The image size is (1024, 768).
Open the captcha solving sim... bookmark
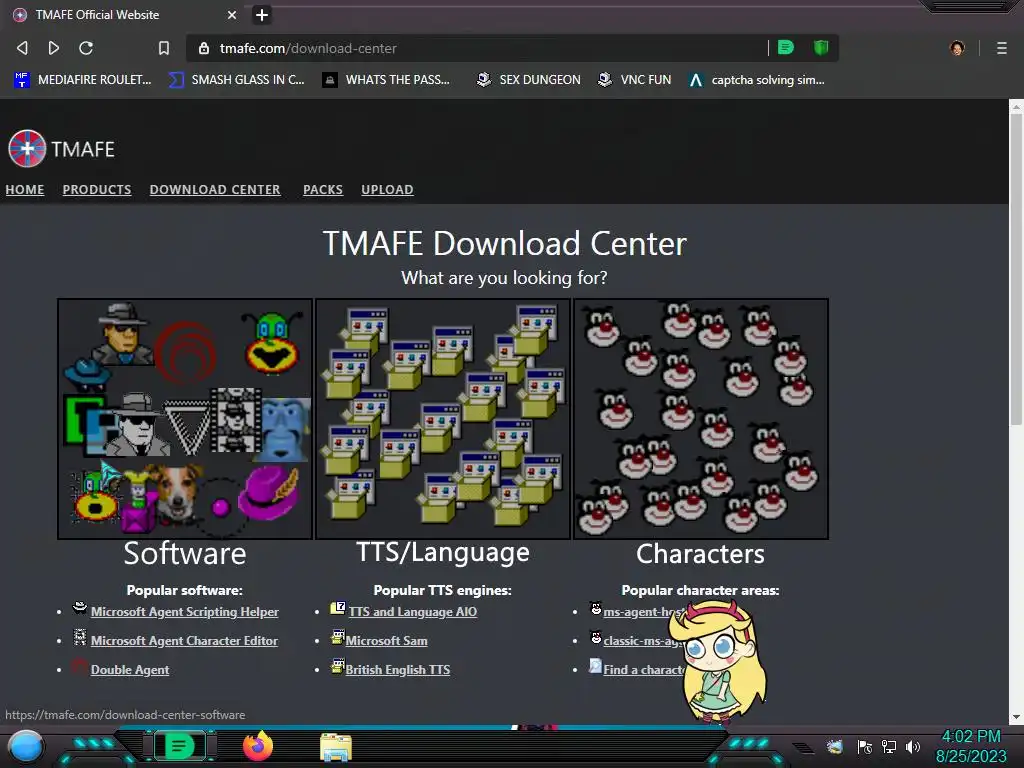pyautogui.click(x=757, y=80)
